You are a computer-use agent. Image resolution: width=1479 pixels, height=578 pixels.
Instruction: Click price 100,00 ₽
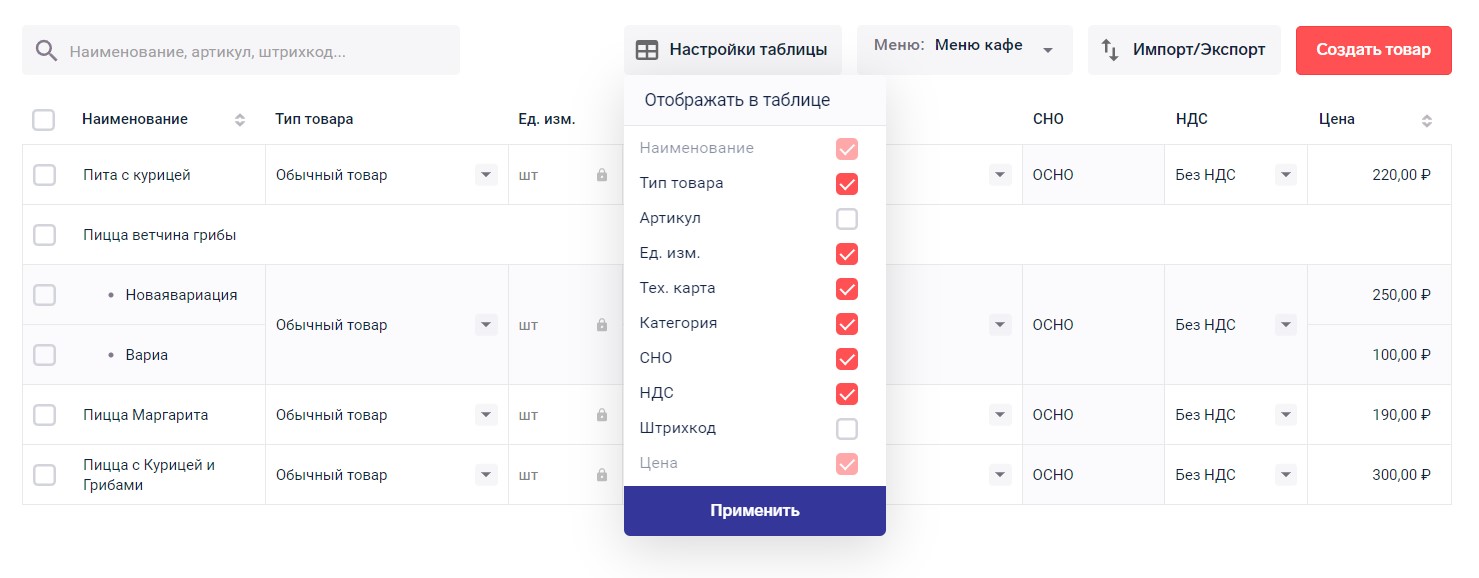(1402, 355)
